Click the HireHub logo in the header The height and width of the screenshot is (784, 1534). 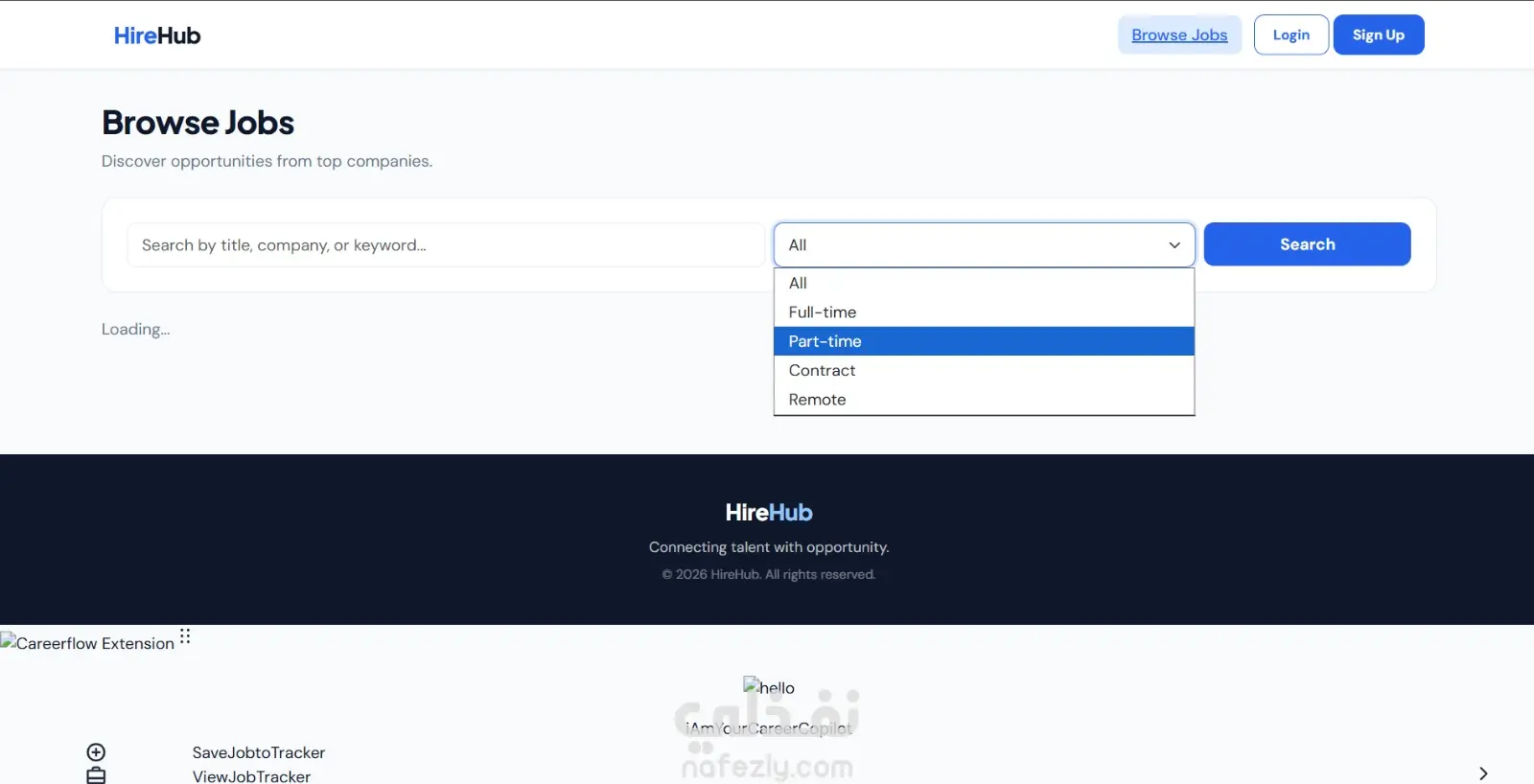(157, 35)
